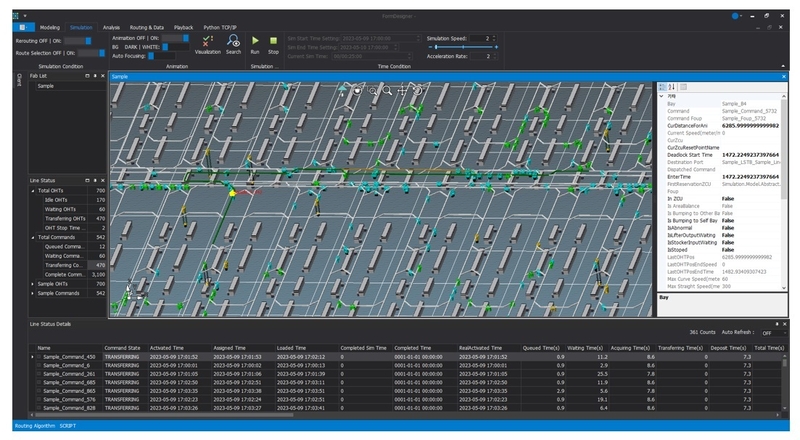
Task: Choose the rotate/orbit viewport icon
Action: pos(358,91)
